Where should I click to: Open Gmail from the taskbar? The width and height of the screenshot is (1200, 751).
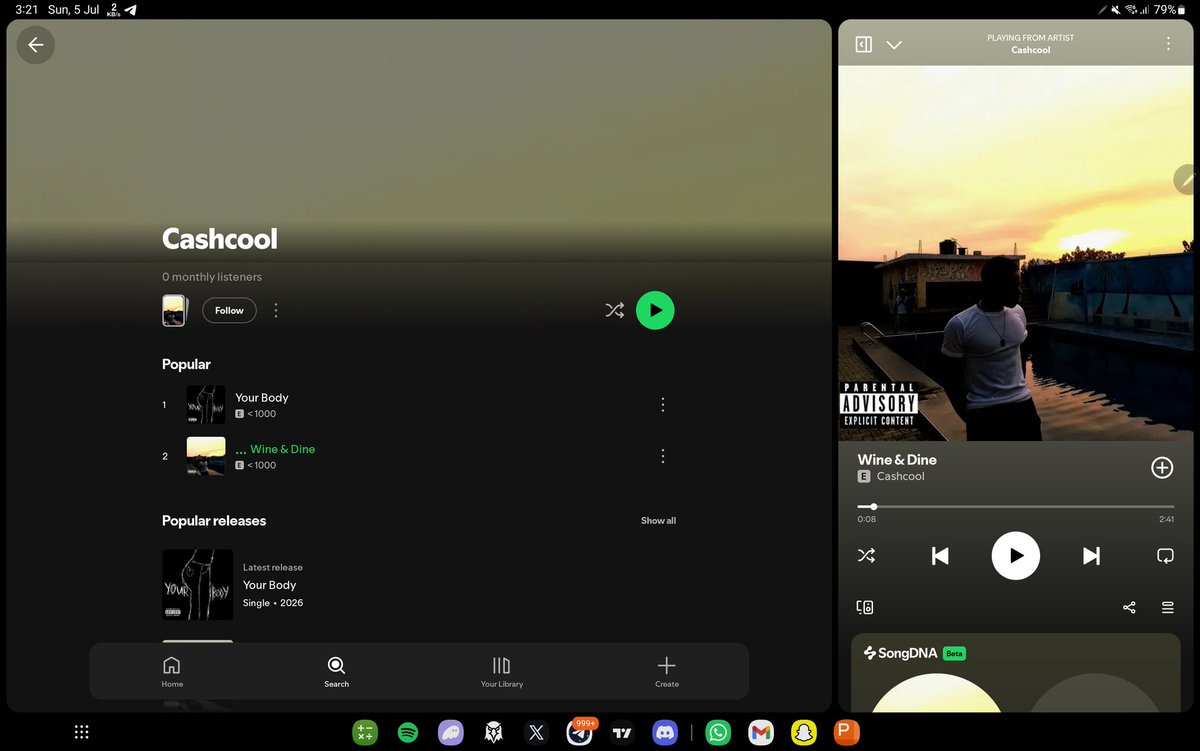coord(761,733)
